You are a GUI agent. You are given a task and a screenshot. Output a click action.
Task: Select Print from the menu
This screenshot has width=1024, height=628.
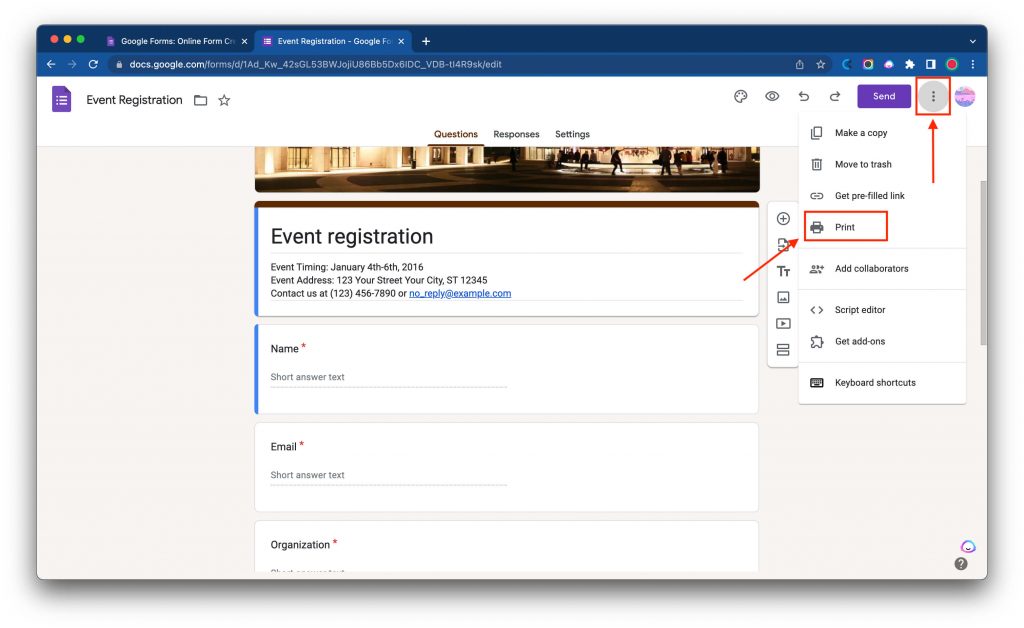846,226
